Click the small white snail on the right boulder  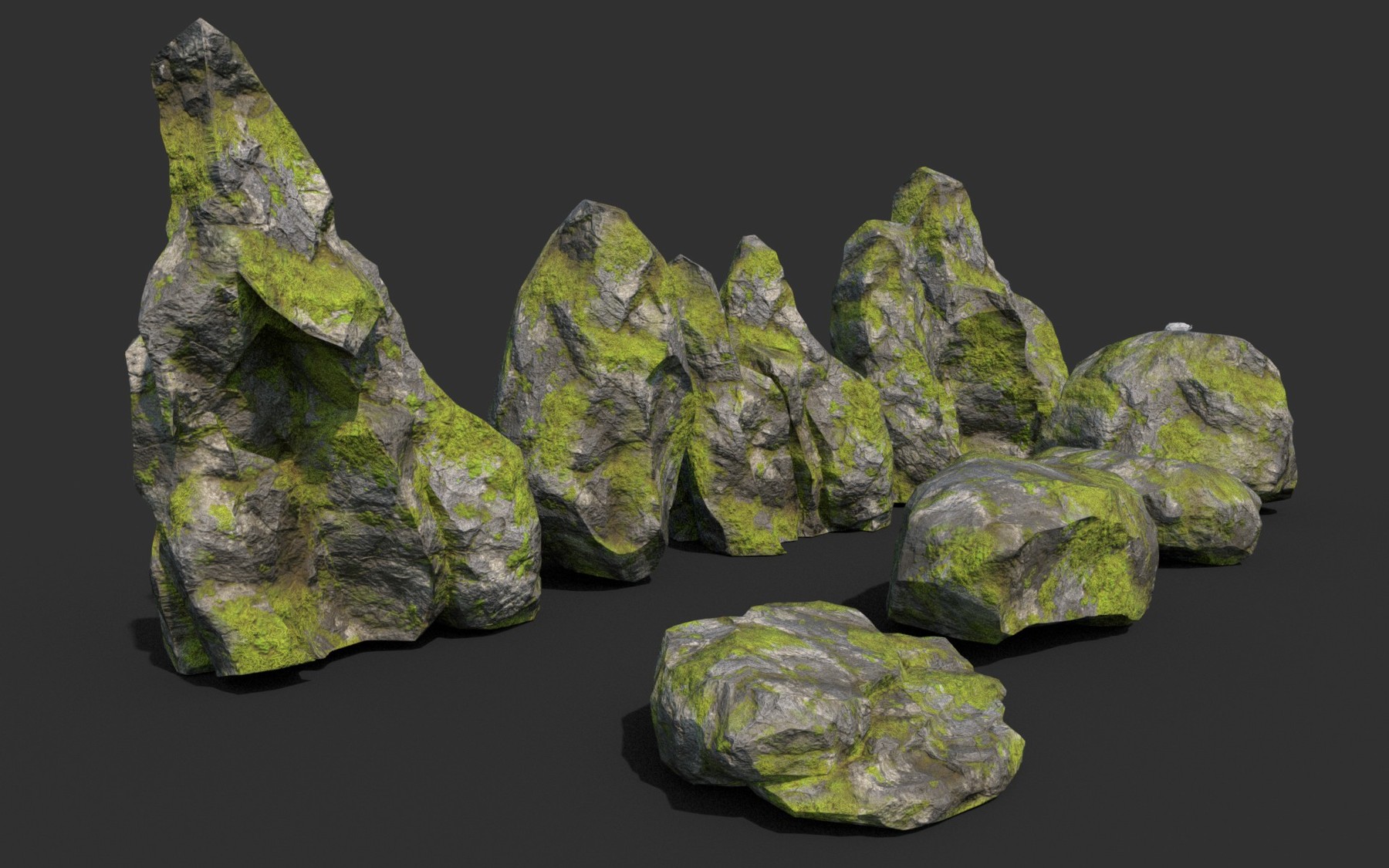[1178, 326]
